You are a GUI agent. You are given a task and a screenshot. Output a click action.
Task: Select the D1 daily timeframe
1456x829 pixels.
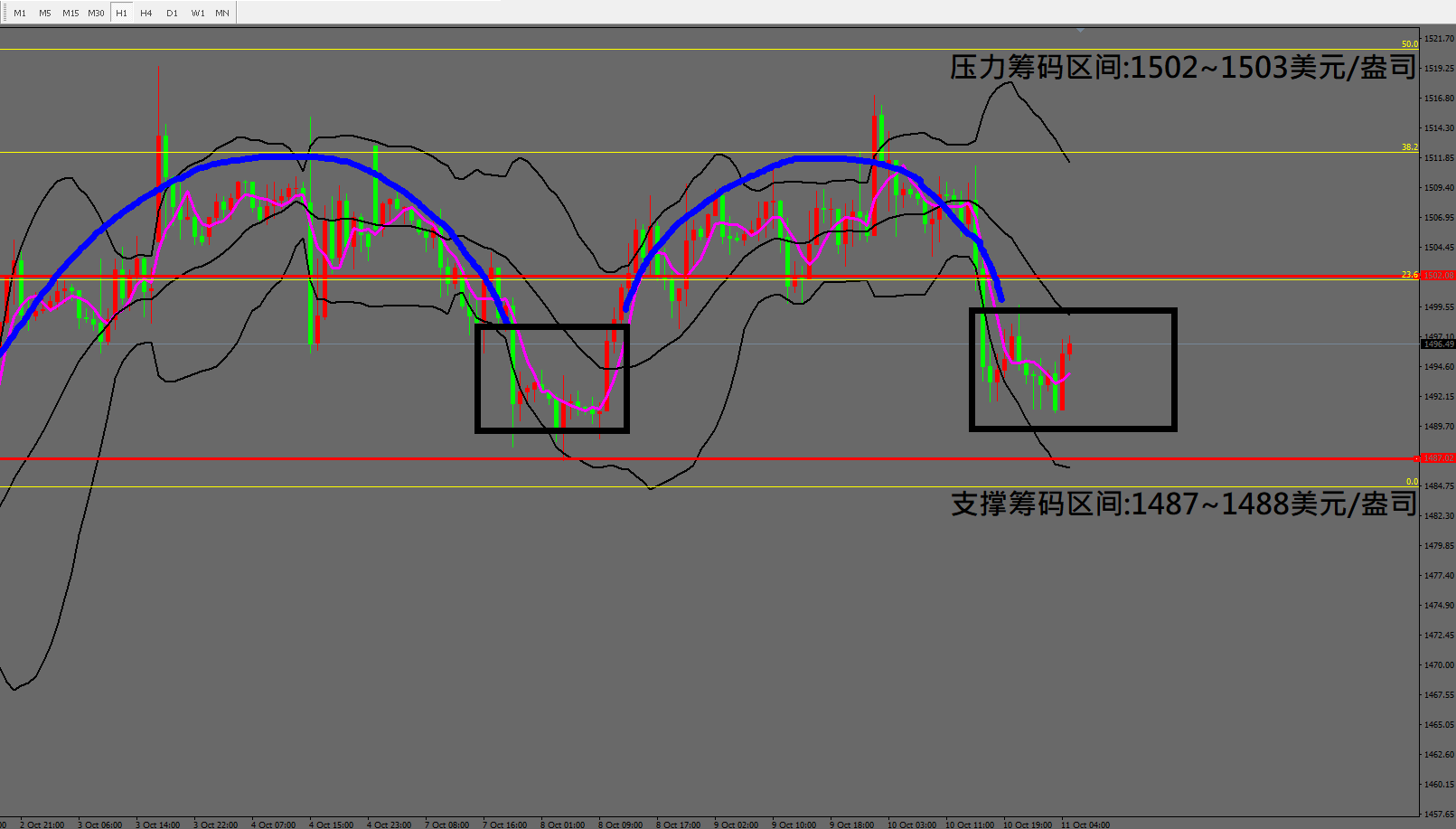click(x=172, y=13)
